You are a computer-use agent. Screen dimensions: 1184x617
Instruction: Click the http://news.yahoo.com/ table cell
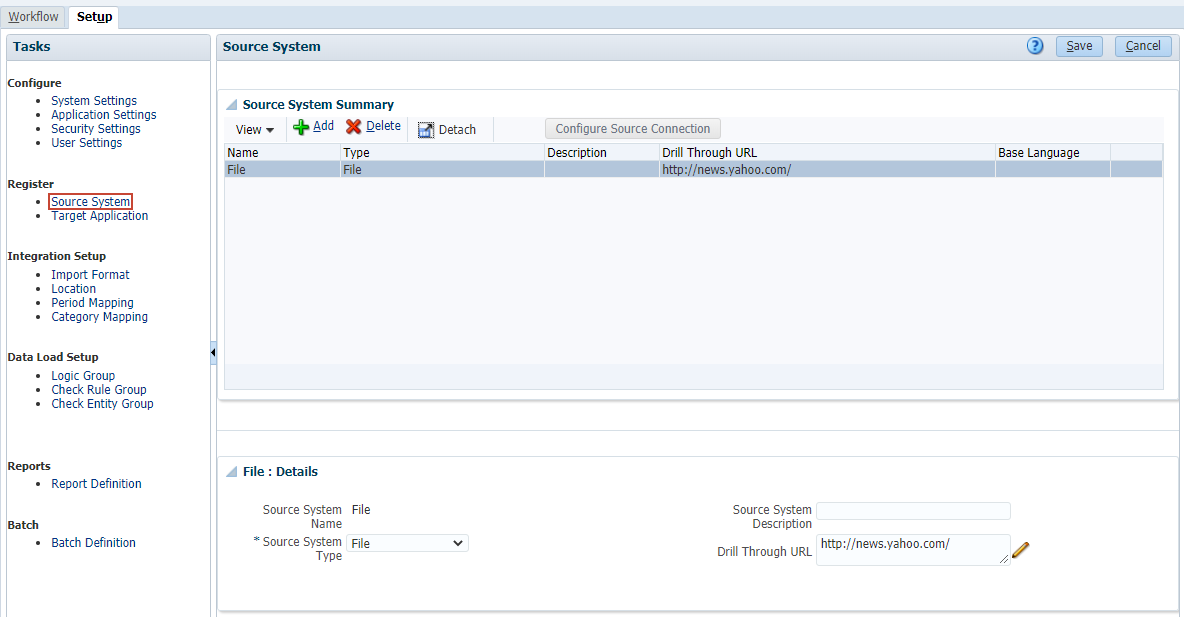(x=828, y=170)
